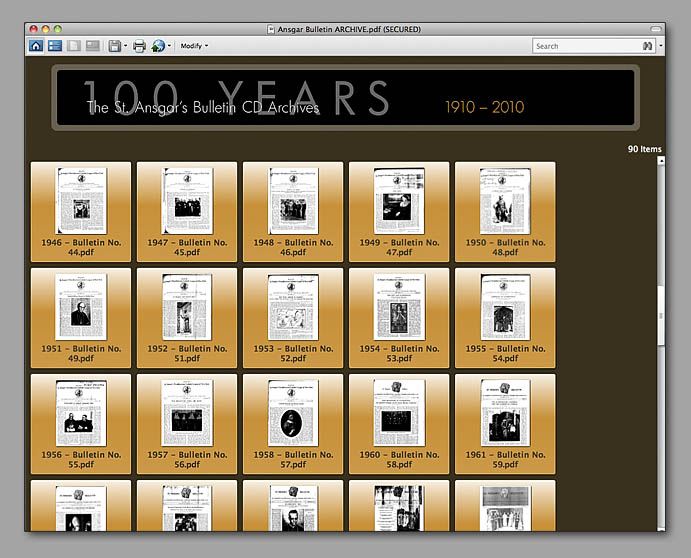Image resolution: width=691 pixels, height=558 pixels.
Task: Click the 1949 Bulletin No. 47 thumbnail
Action: click(399, 201)
